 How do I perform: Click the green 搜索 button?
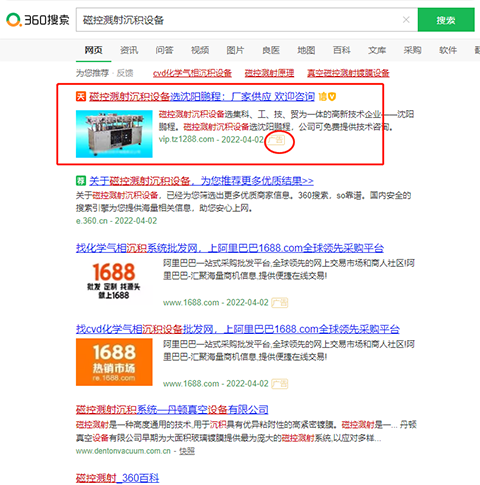pyautogui.click(x=446, y=20)
